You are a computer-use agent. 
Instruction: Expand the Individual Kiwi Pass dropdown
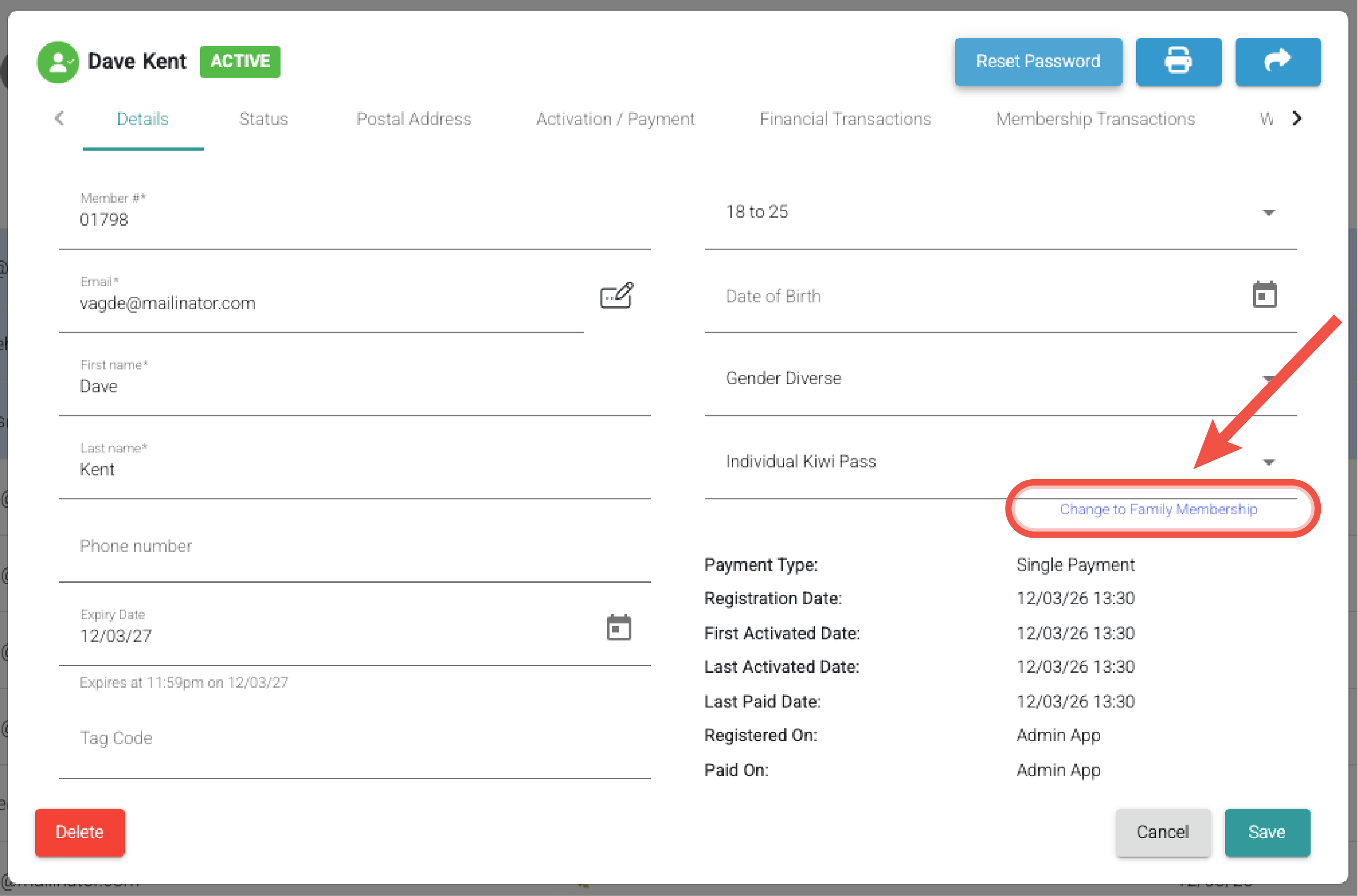pos(1269,462)
